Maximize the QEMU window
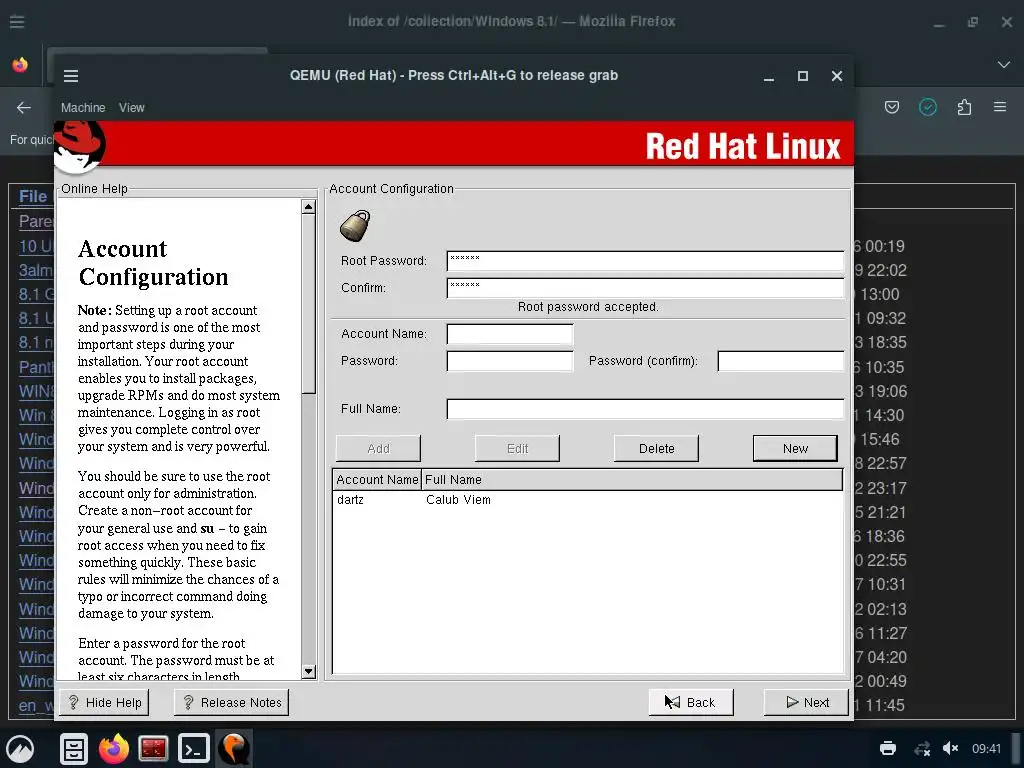 coord(803,76)
